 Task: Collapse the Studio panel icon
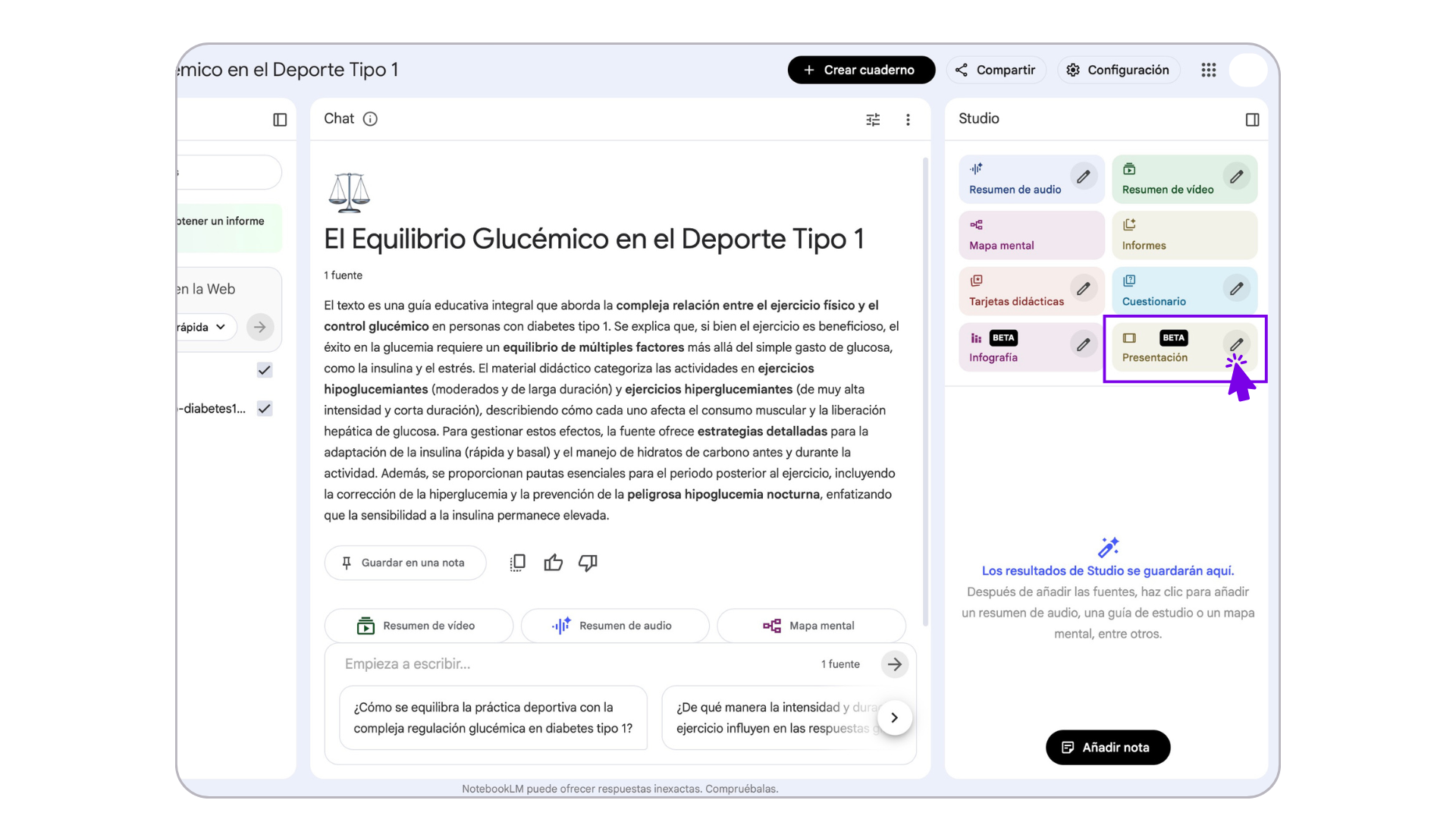pos(1252,120)
